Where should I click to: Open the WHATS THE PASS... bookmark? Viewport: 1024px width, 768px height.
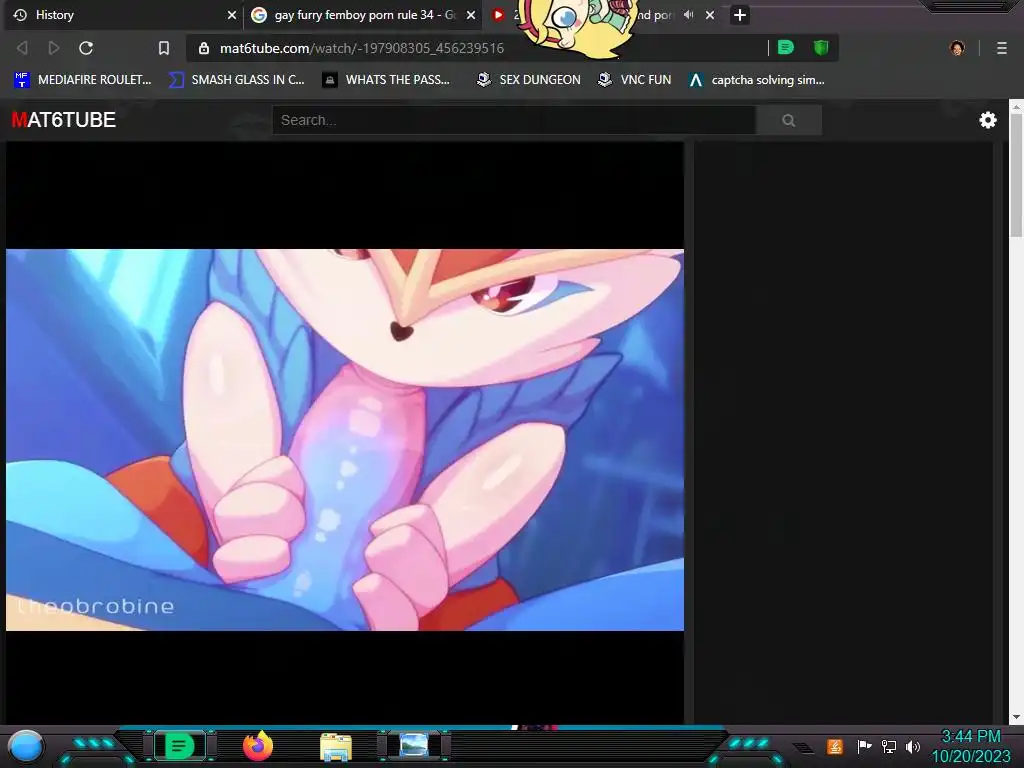point(386,80)
